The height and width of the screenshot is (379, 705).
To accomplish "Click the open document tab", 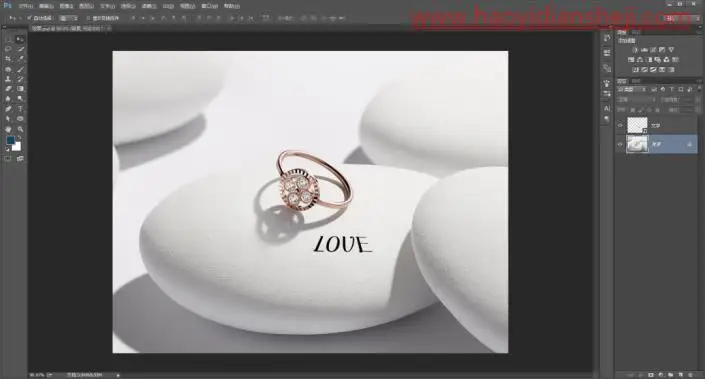I will (x=68, y=28).
